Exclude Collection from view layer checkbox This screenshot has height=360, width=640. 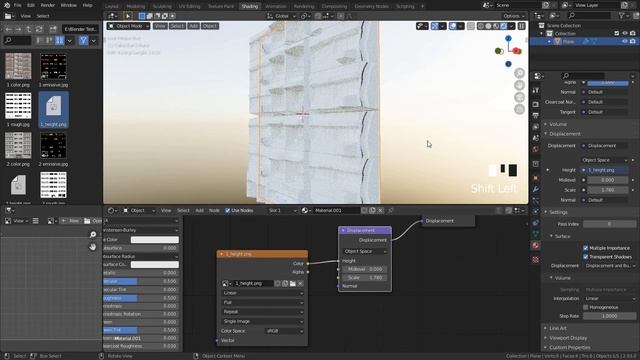click(x=616, y=33)
